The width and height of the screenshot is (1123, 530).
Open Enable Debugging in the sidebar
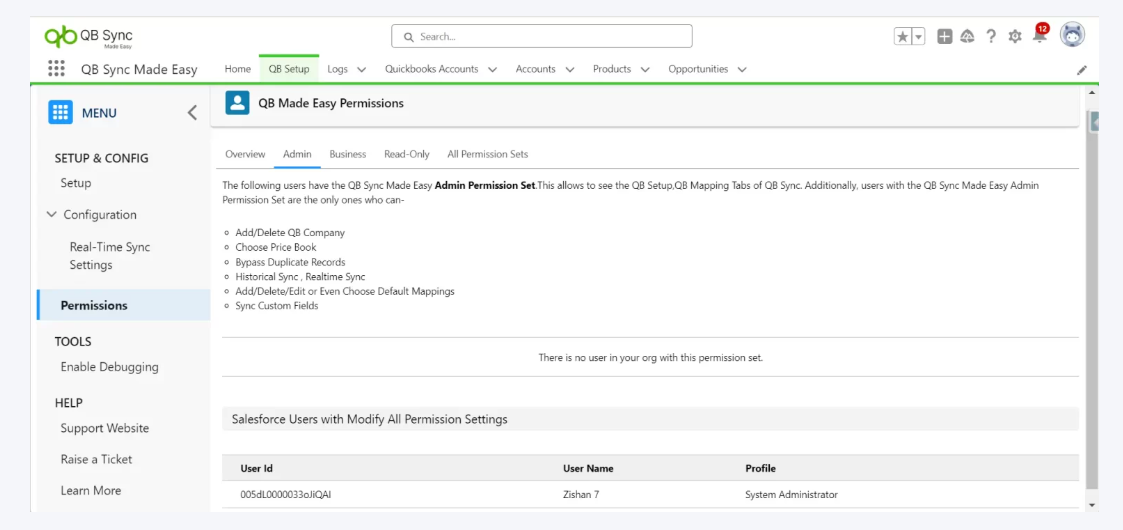(109, 367)
